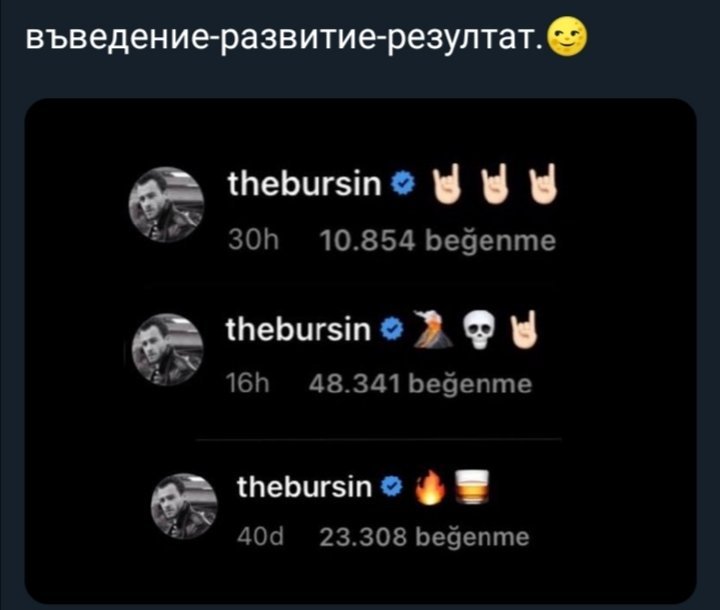Open theburësin username on the 30h comment
720x610 pixels.
(304, 184)
